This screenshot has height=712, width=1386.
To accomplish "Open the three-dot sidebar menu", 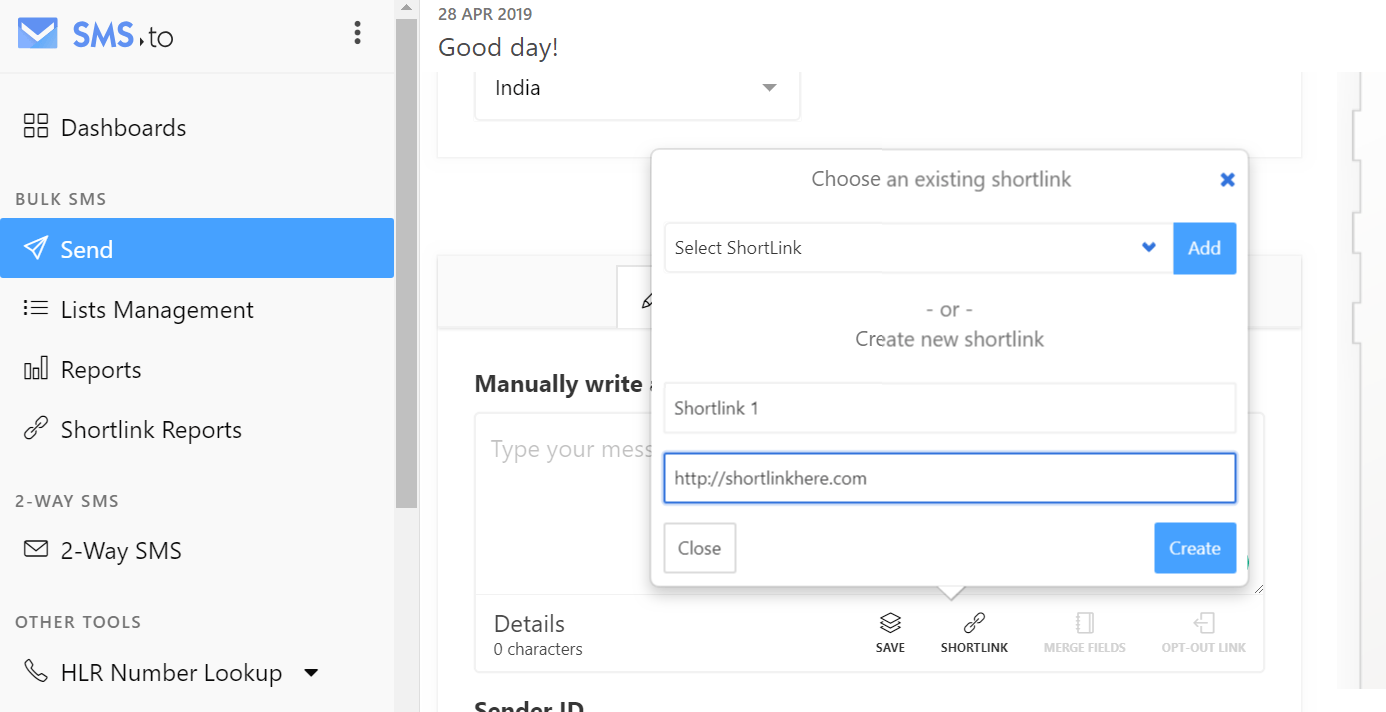I will pos(357,34).
